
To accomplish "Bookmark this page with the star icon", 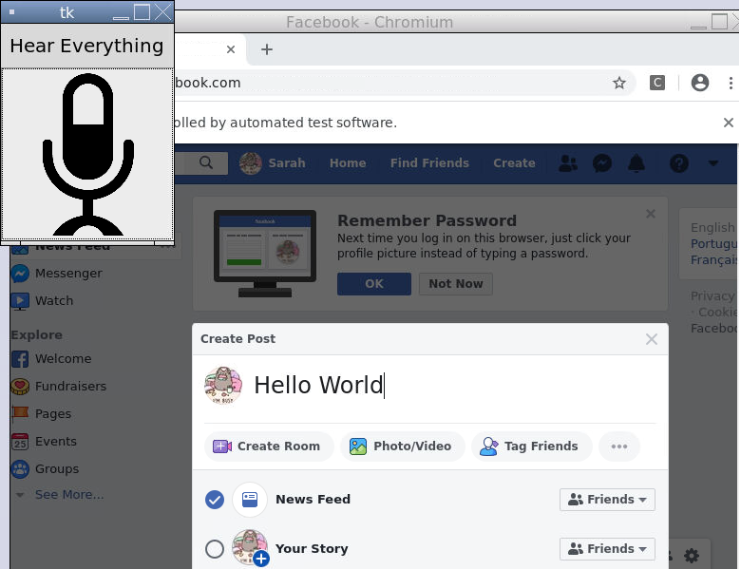I will click(619, 83).
